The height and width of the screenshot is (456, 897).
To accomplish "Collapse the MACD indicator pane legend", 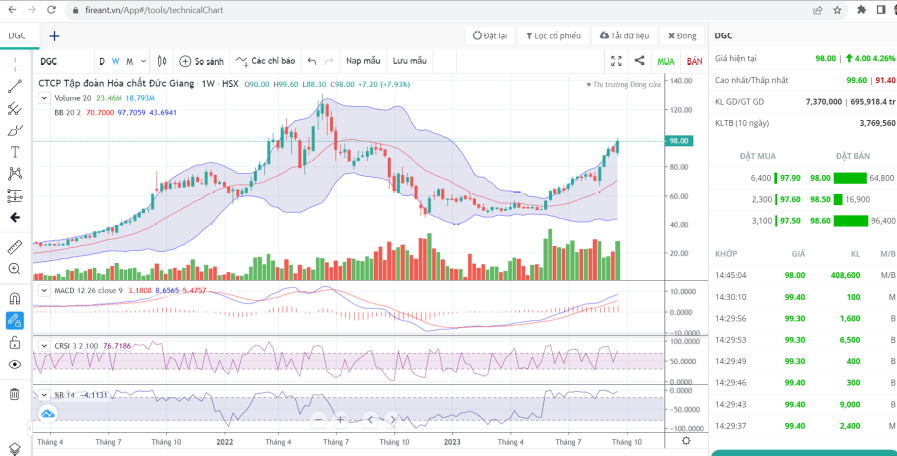I will [44, 290].
